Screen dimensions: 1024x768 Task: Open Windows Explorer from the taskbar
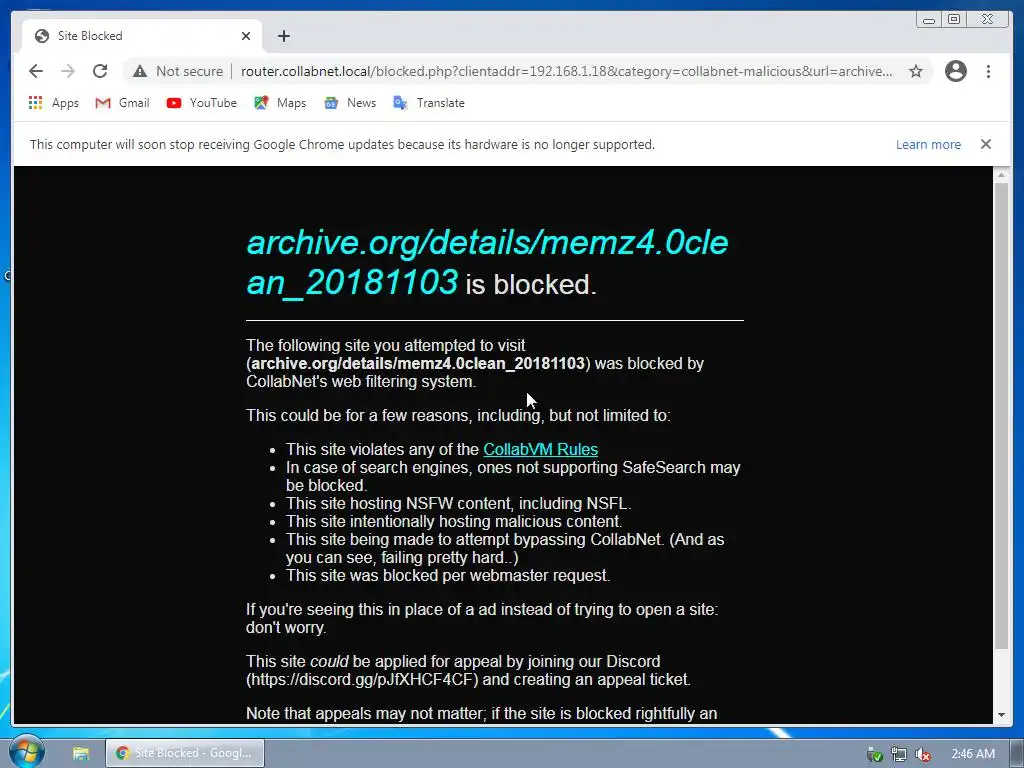(80, 754)
